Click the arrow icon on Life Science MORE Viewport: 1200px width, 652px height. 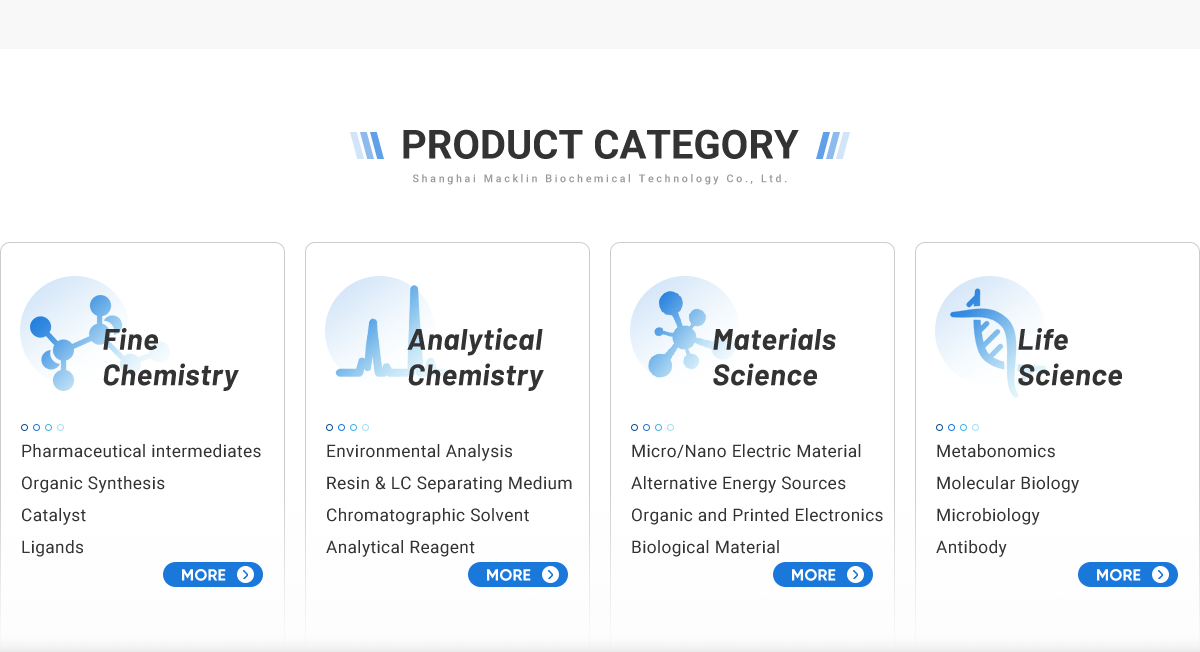point(1160,575)
